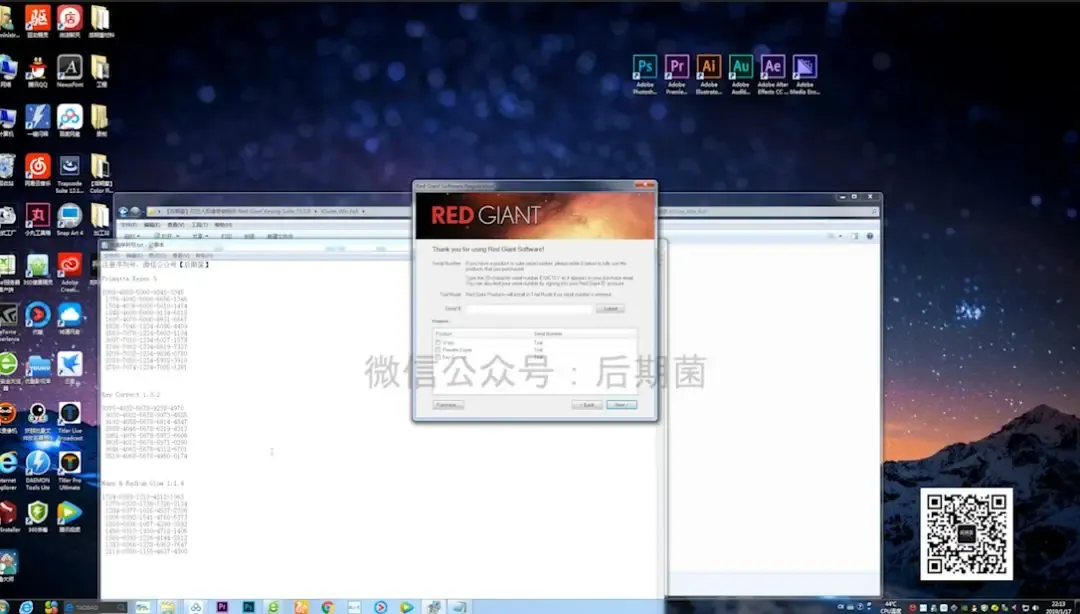This screenshot has height=614, width=1080.
Task: Click Explorer search box
Action: pos(768,212)
